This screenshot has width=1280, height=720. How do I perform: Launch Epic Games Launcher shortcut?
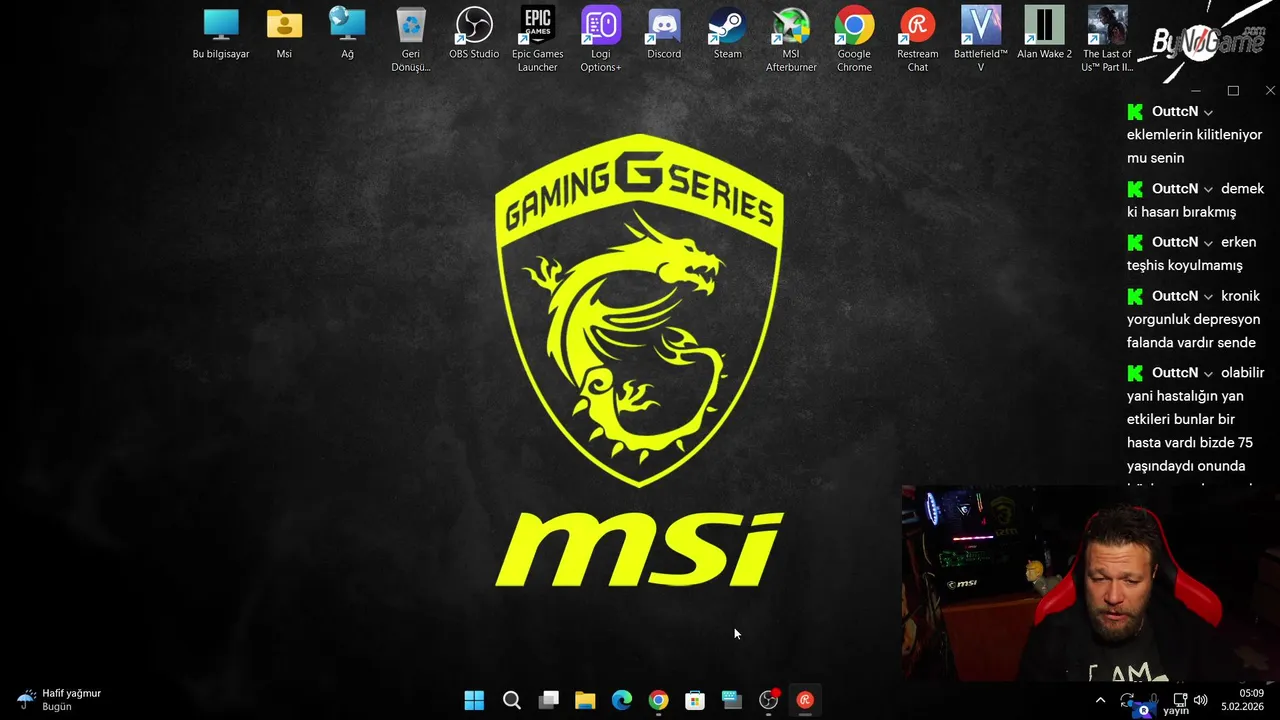(x=538, y=39)
